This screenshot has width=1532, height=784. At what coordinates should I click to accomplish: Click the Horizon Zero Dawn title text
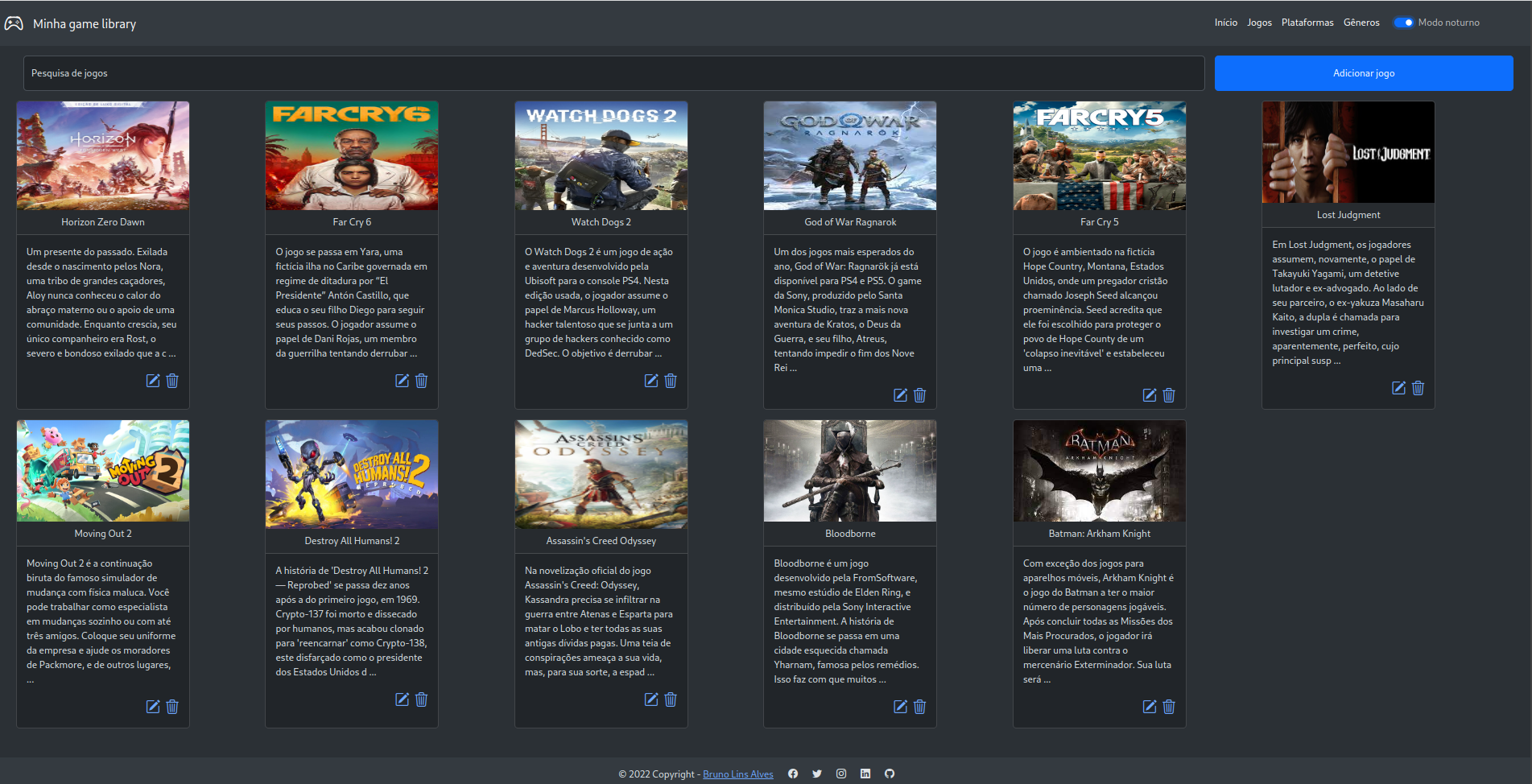(x=103, y=222)
